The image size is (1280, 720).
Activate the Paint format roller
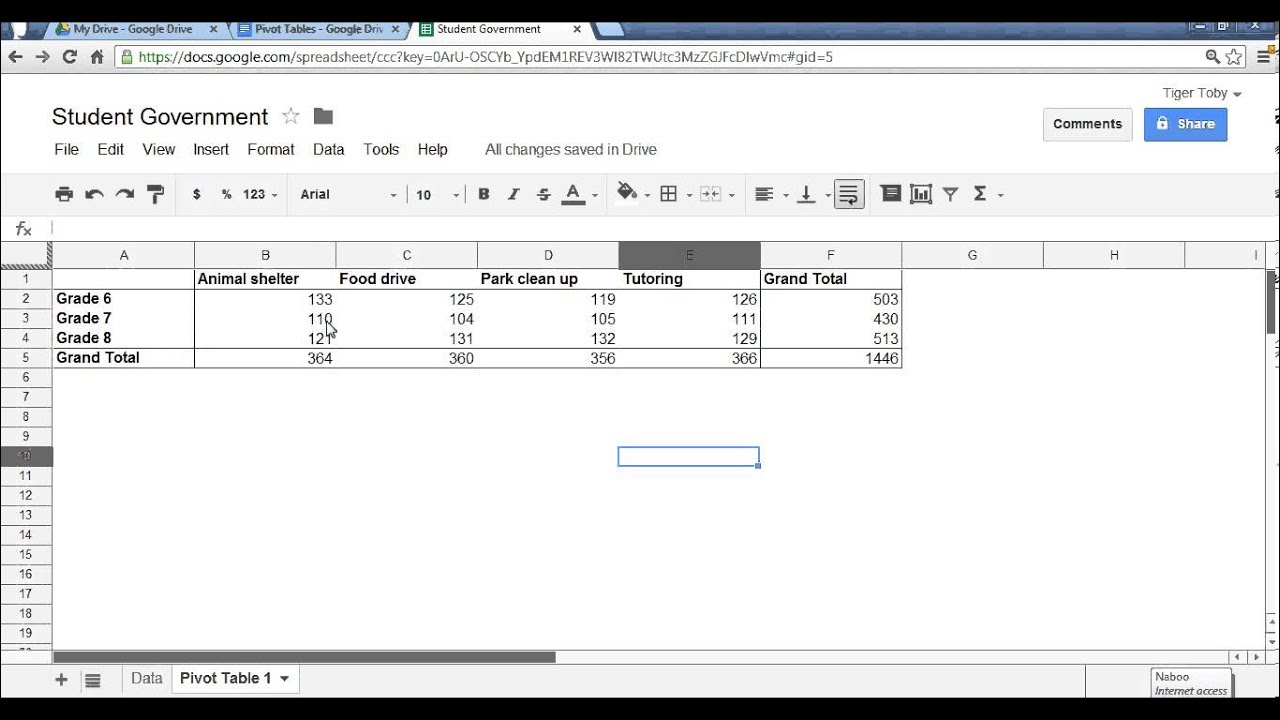point(155,194)
